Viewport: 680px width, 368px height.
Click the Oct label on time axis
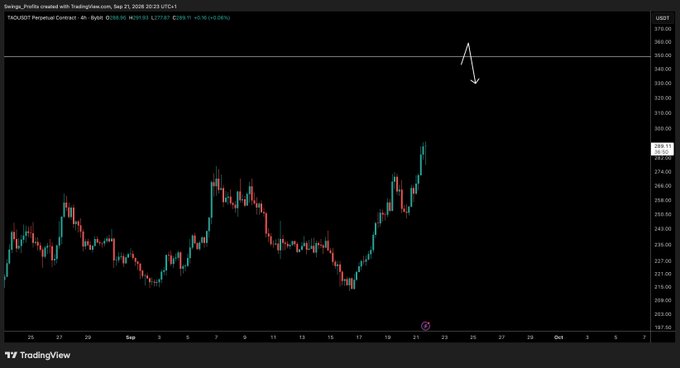click(559, 337)
